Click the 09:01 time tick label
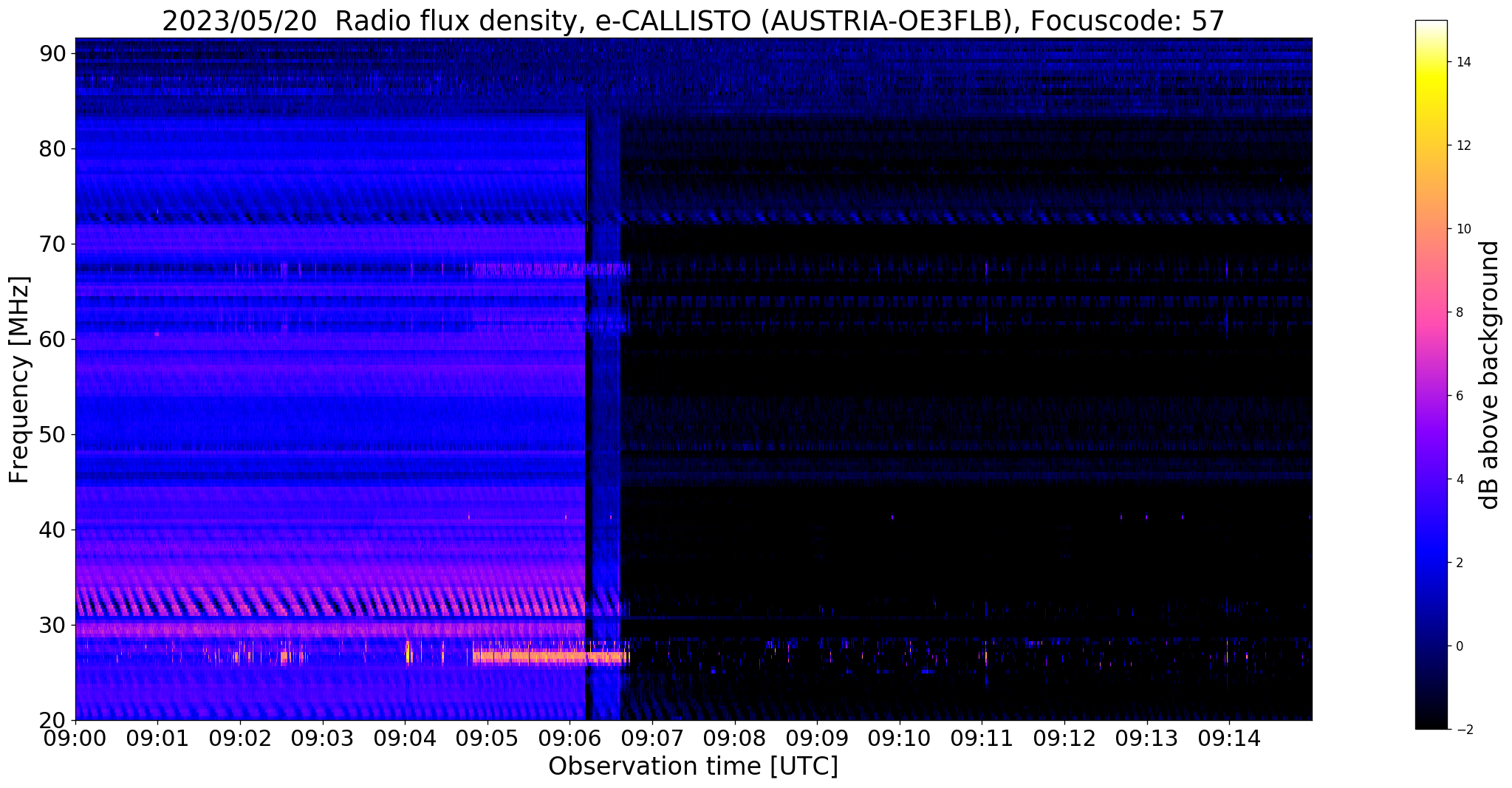Viewport: 1512px width, 788px height. 157,738
